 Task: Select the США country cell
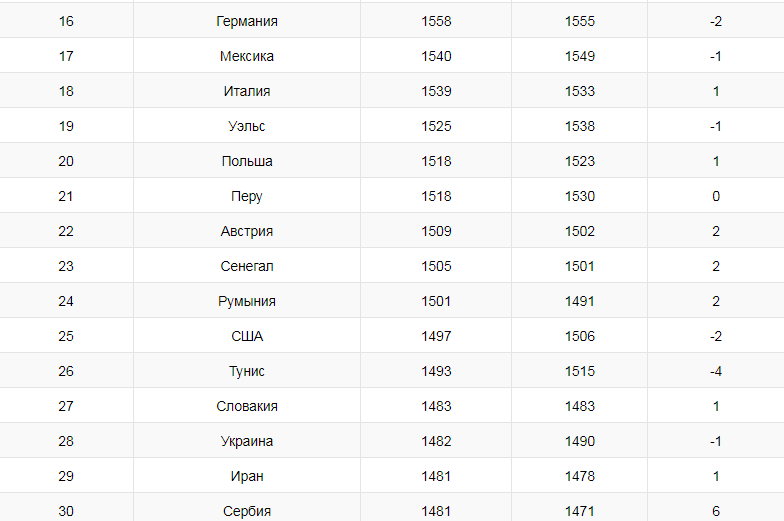tap(247, 336)
